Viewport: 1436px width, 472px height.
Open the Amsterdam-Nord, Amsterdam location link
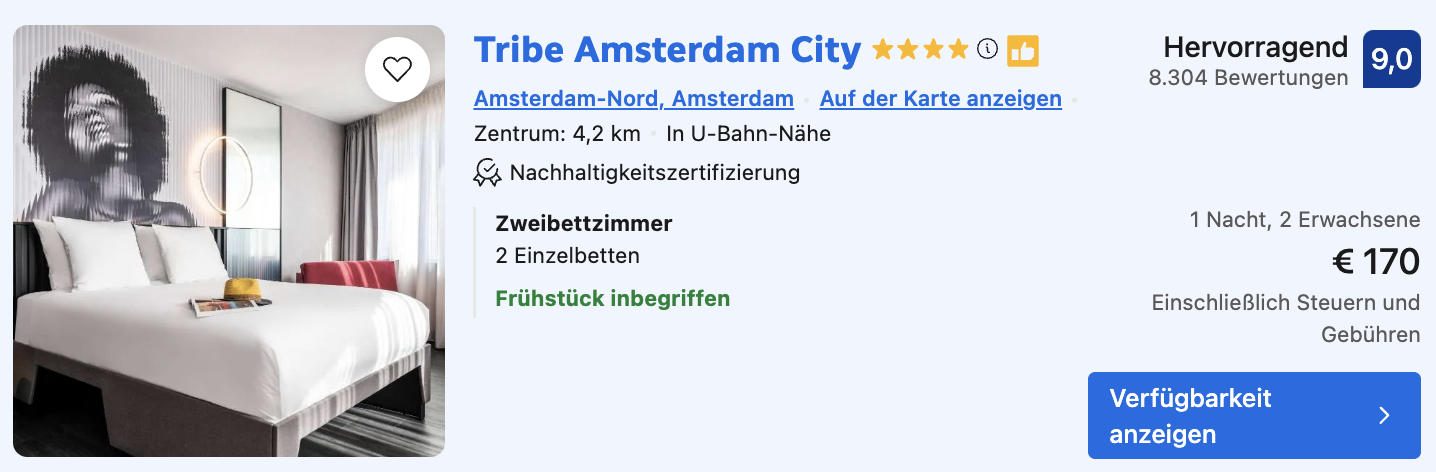(633, 99)
